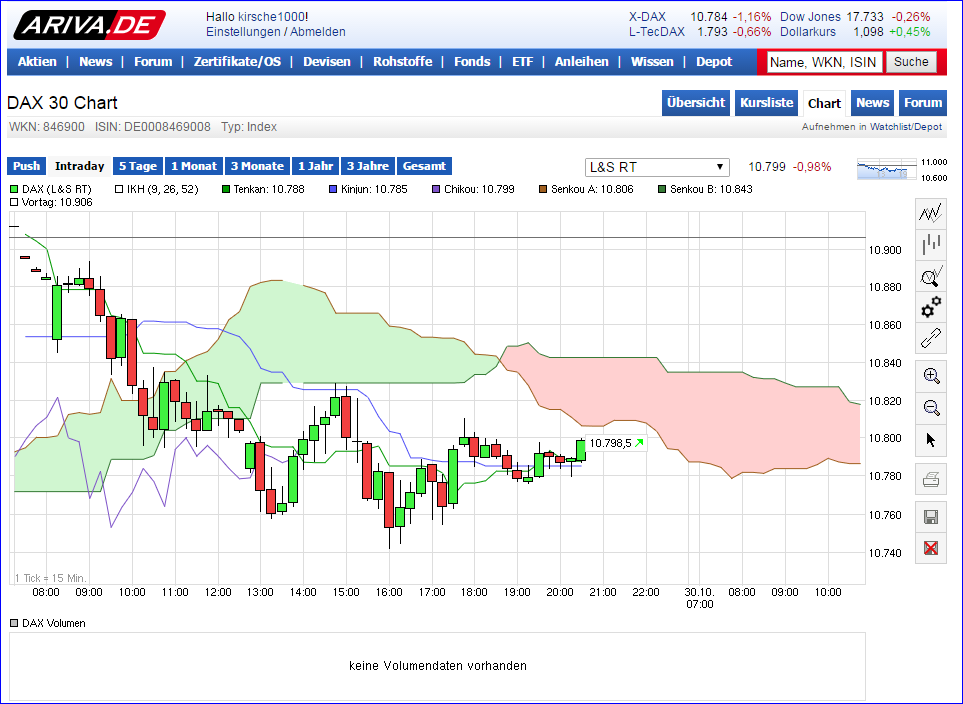This screenshot has height=704, width=963.
Task: Print the chart using the printer icon
Action: 930,478
